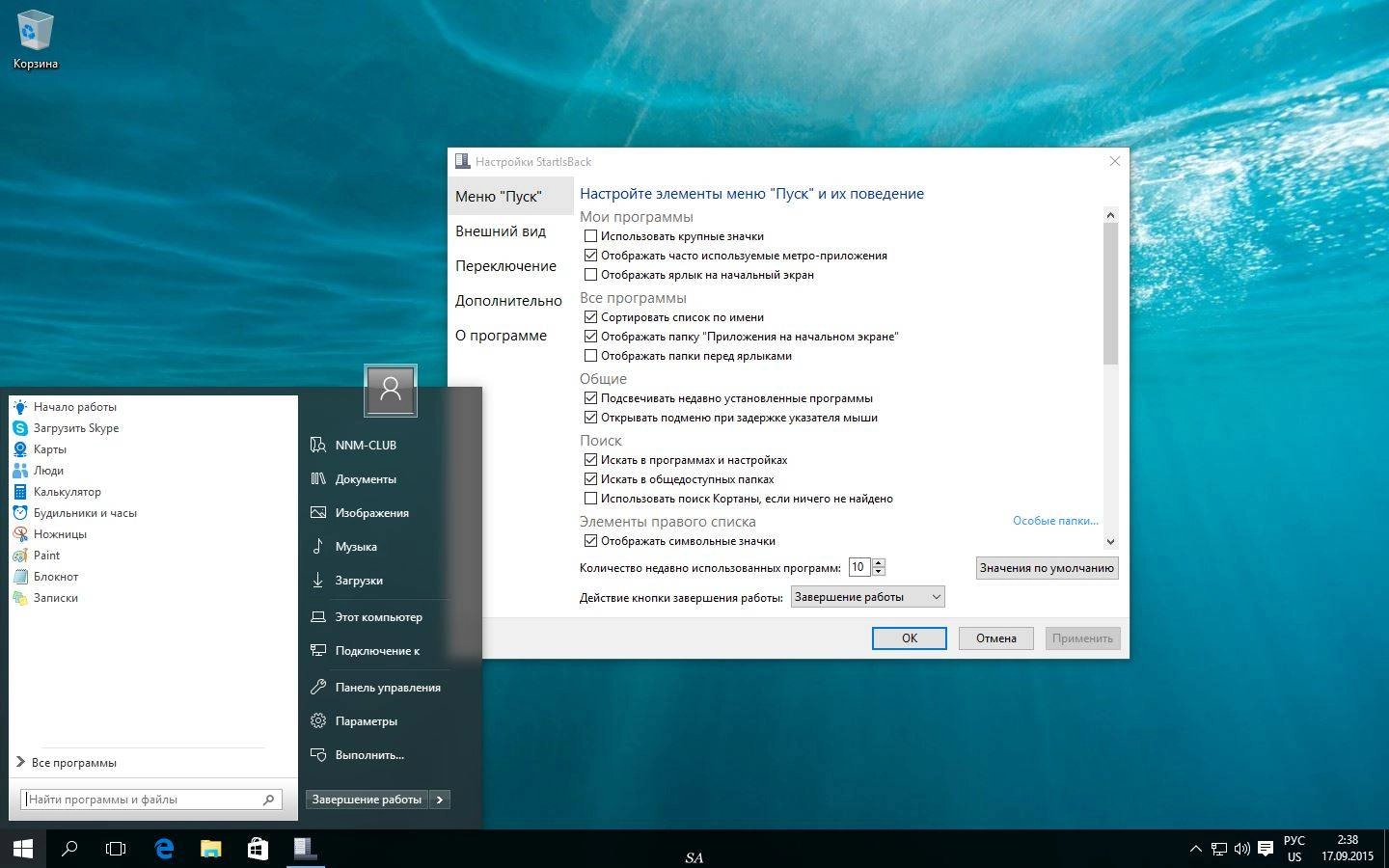Click the user account picture
Screen dimensions: 1389x868
pos(391,390)
